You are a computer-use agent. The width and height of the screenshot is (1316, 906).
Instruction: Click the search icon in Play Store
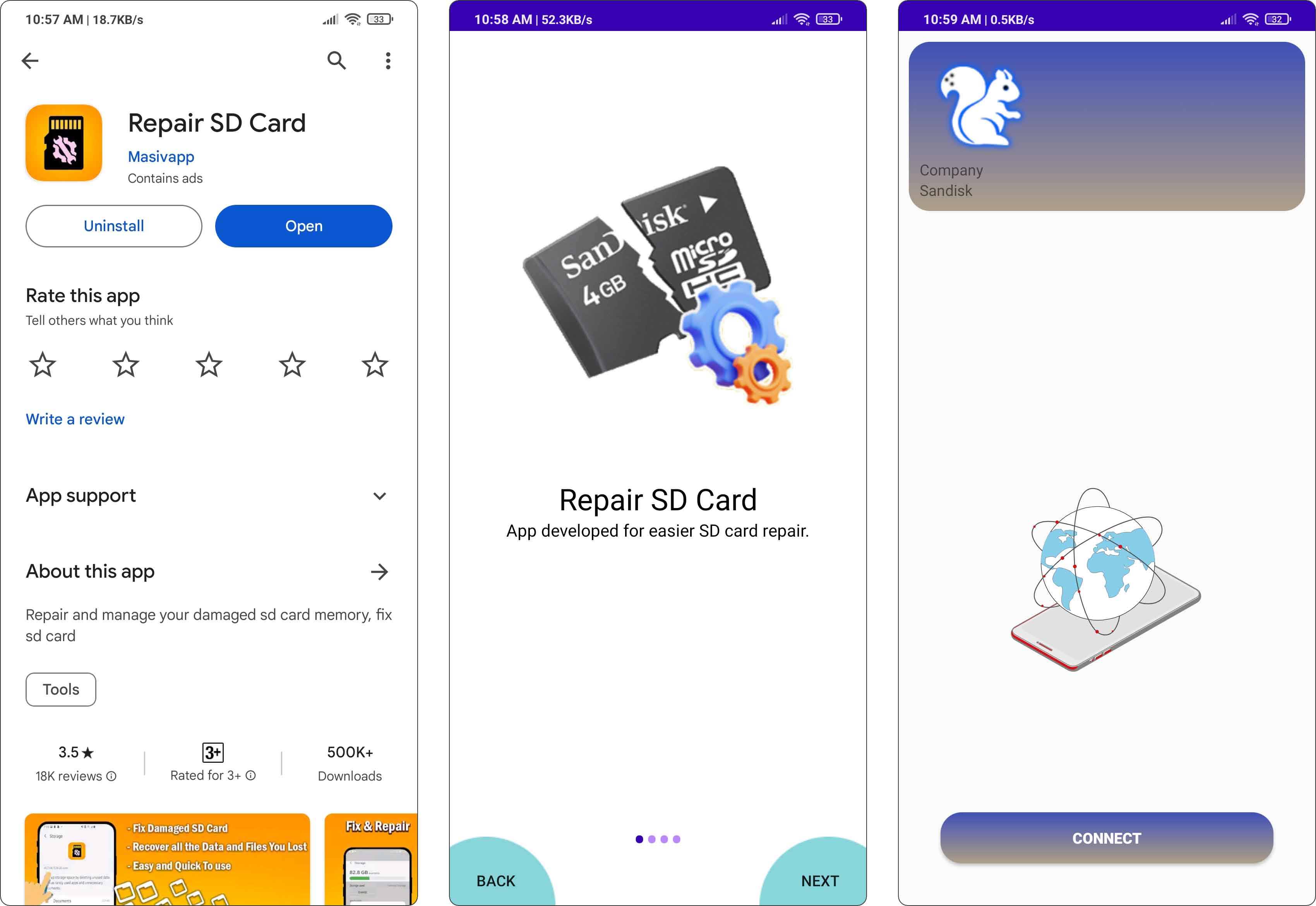coord(336,62)
